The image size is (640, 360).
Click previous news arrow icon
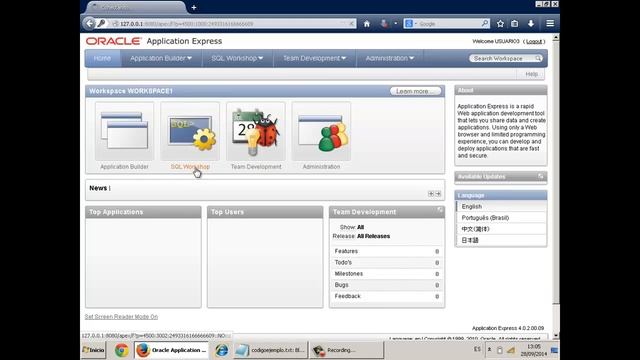click(x=431, y=194)
